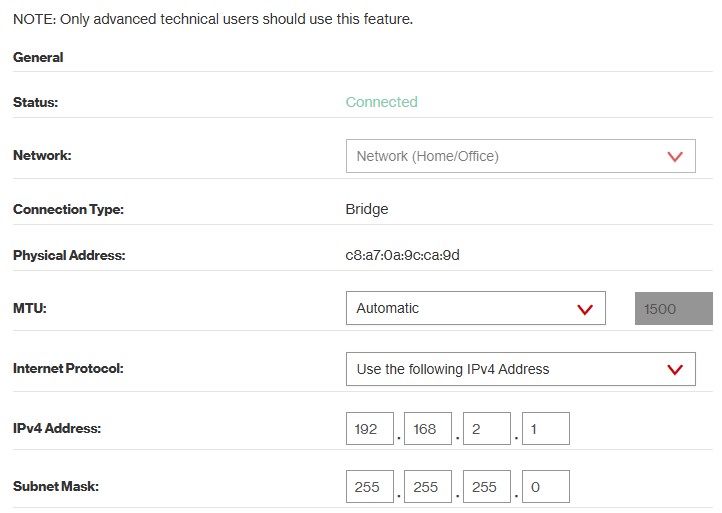Click the last IPv4 Address octet field
Viewport: 722px width, 513px height.
point(546,429)
